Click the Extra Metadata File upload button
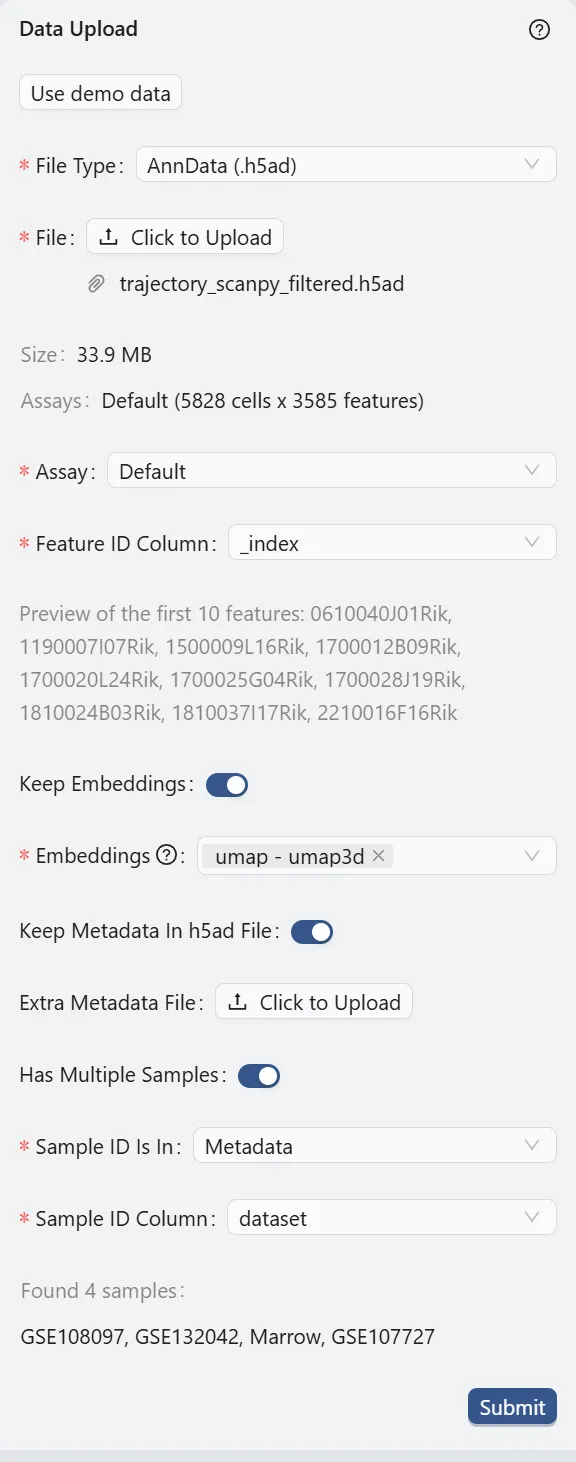The image size is (576, 1462). pos(314,1002)
